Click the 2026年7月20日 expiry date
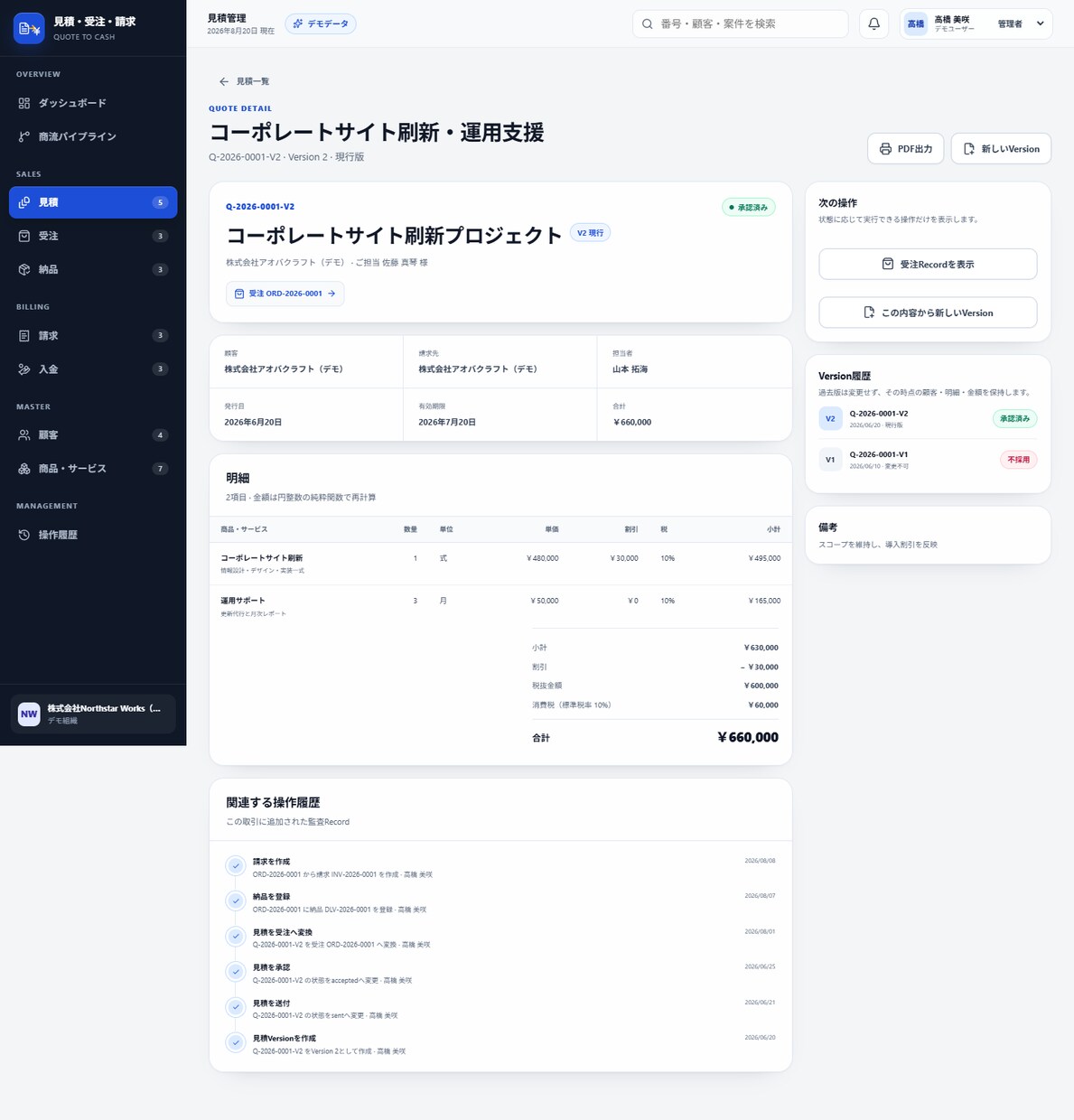 coord(447,422)
